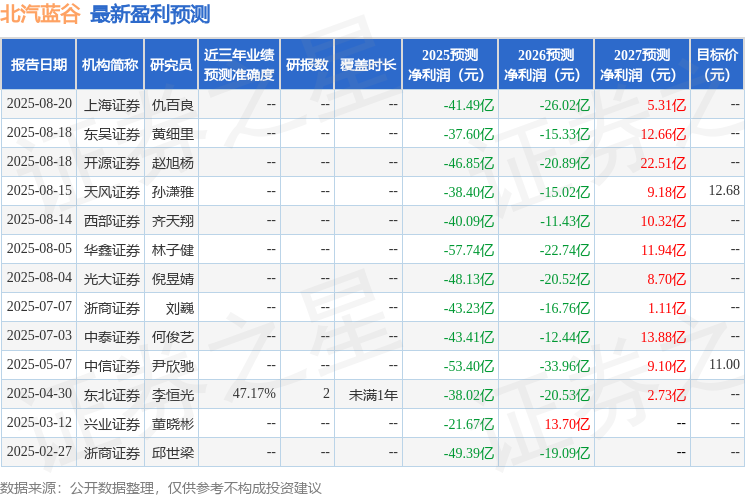Select the date 2025-08-15
Image resolution: width=745 pixels, height=497 pixels.
point(39,191)
